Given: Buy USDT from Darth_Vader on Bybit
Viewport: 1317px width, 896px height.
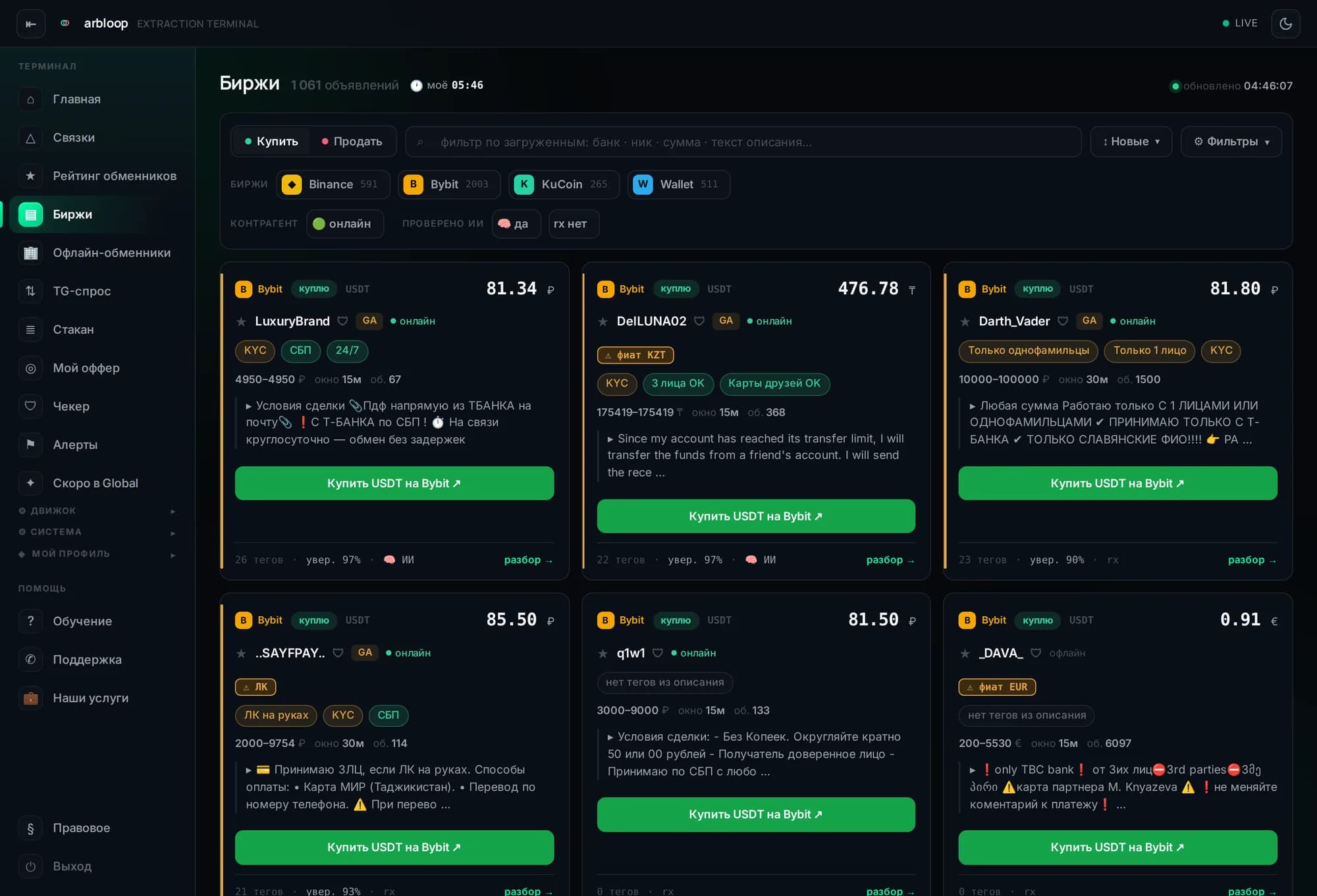Looking at the screenshot, I should click(x=1117, y=483).
